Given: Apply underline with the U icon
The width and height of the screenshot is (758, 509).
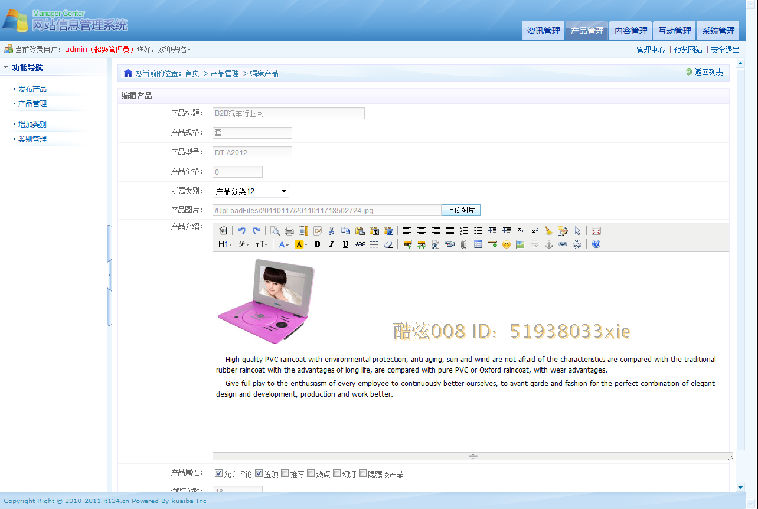Looking at the screenshot, I should (345, 245).
